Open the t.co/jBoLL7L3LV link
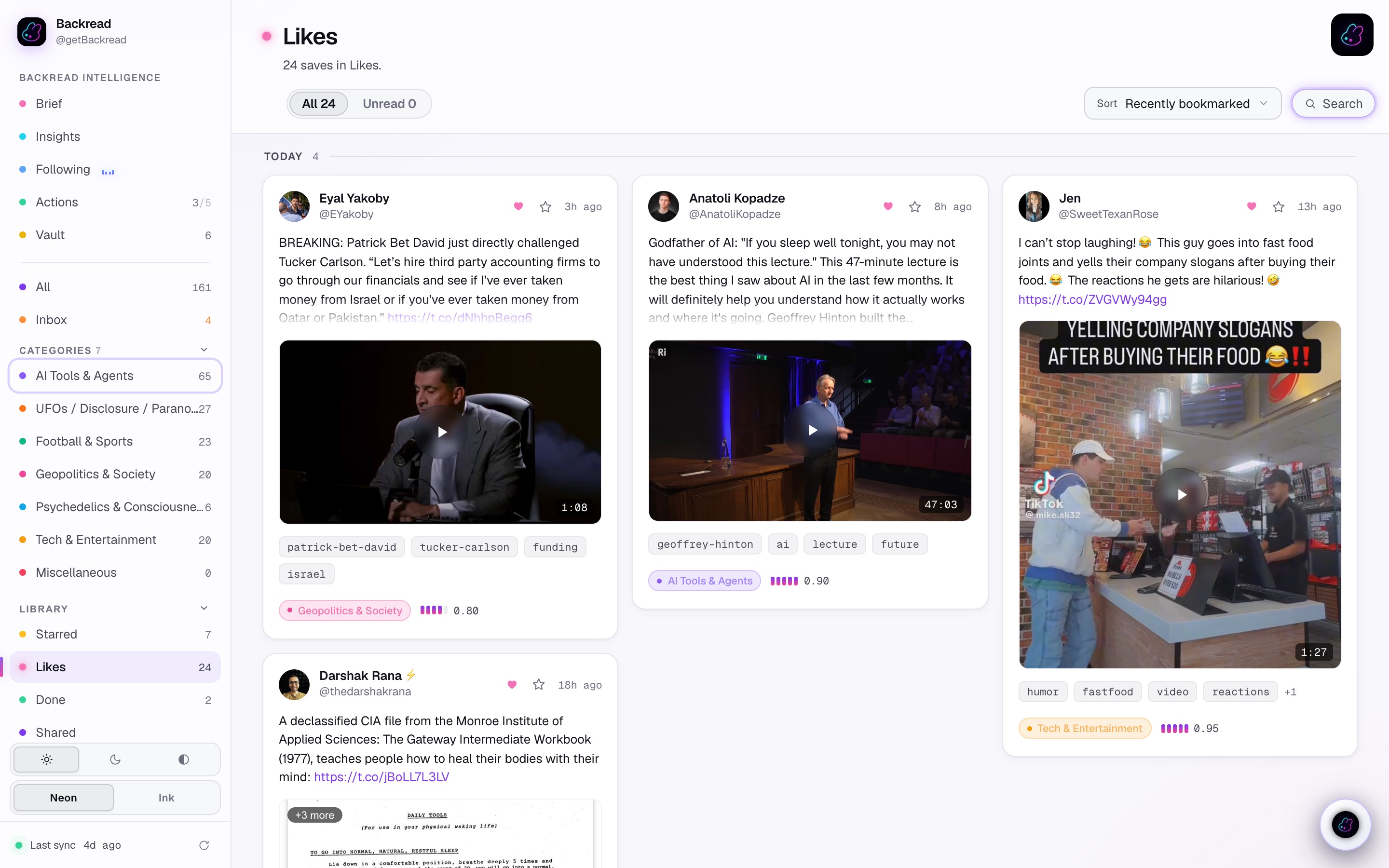This screenshot has height=868, width=1389. click(x=381, y=777)
